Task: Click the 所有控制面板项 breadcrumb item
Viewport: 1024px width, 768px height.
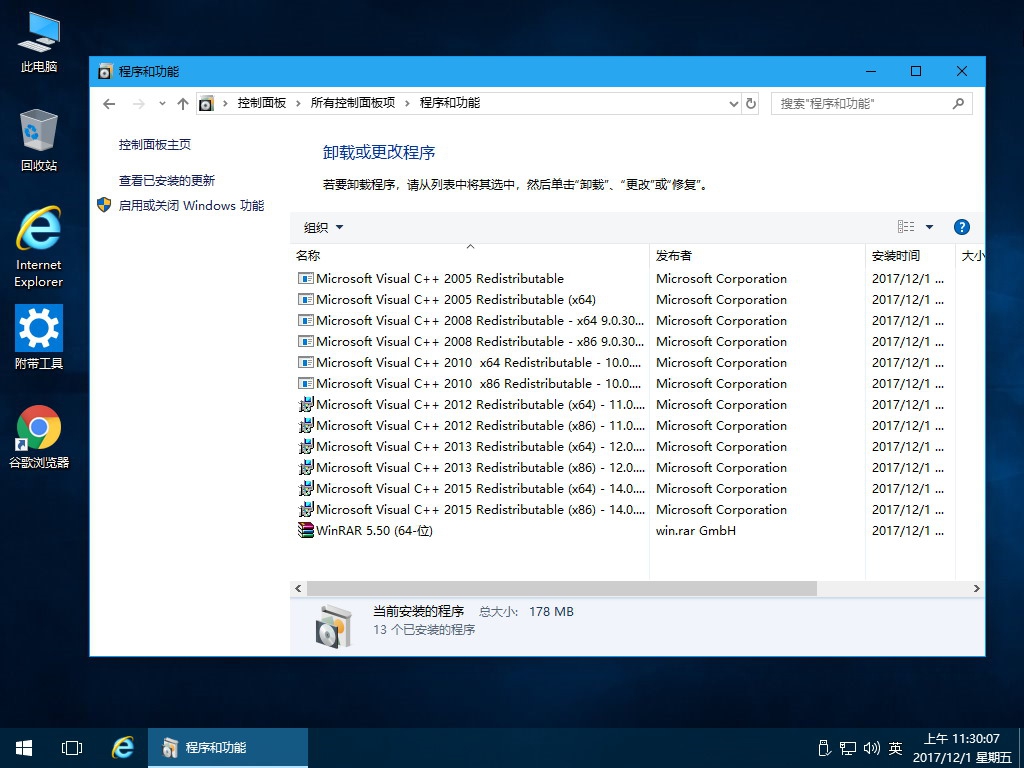Action: [x=353, y=103]
